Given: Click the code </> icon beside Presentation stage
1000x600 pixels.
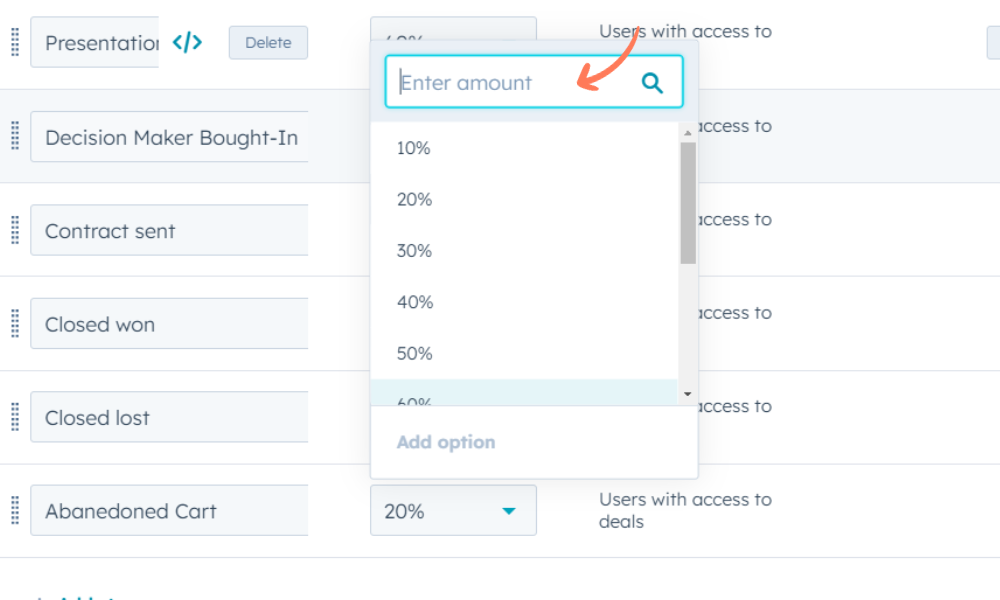Looking at the screenshot, I should coord(188,42).
